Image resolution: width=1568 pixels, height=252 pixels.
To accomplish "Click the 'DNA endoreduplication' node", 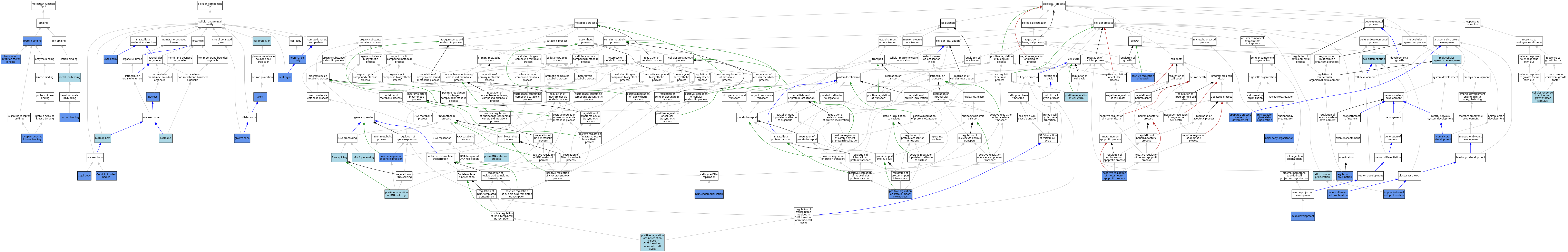I will [709, 194].
